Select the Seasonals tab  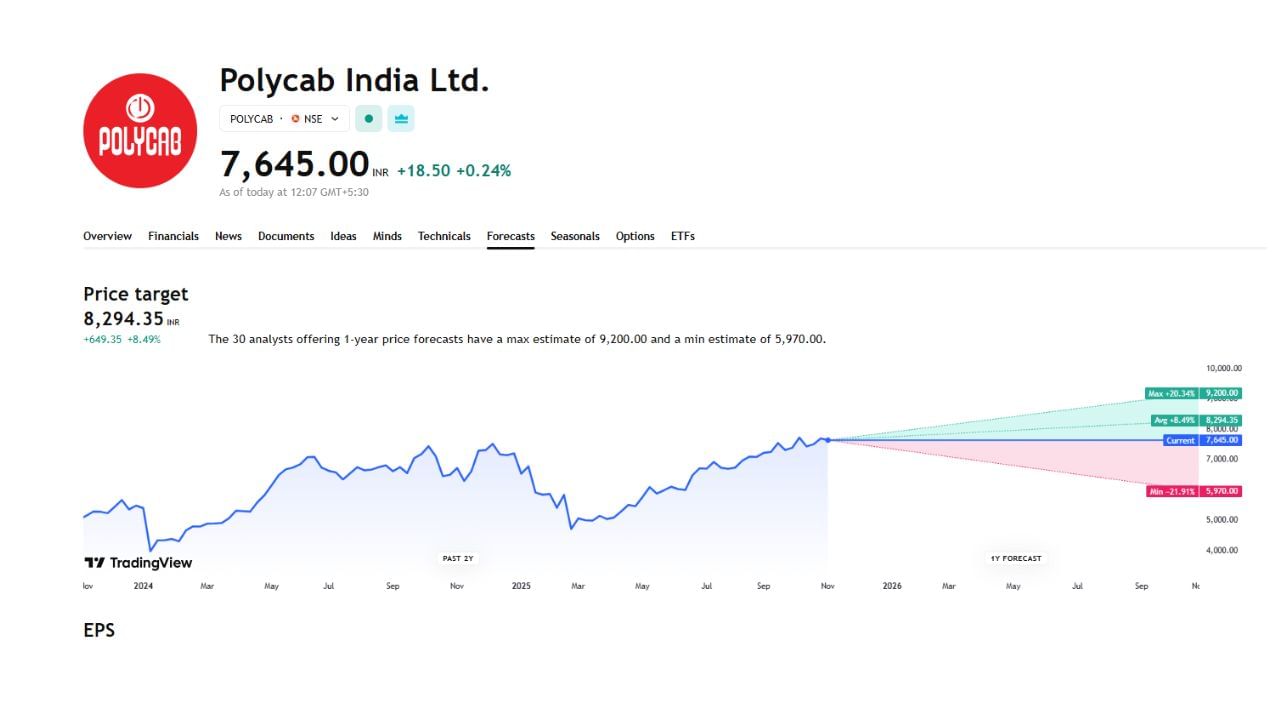click(575, 236)
